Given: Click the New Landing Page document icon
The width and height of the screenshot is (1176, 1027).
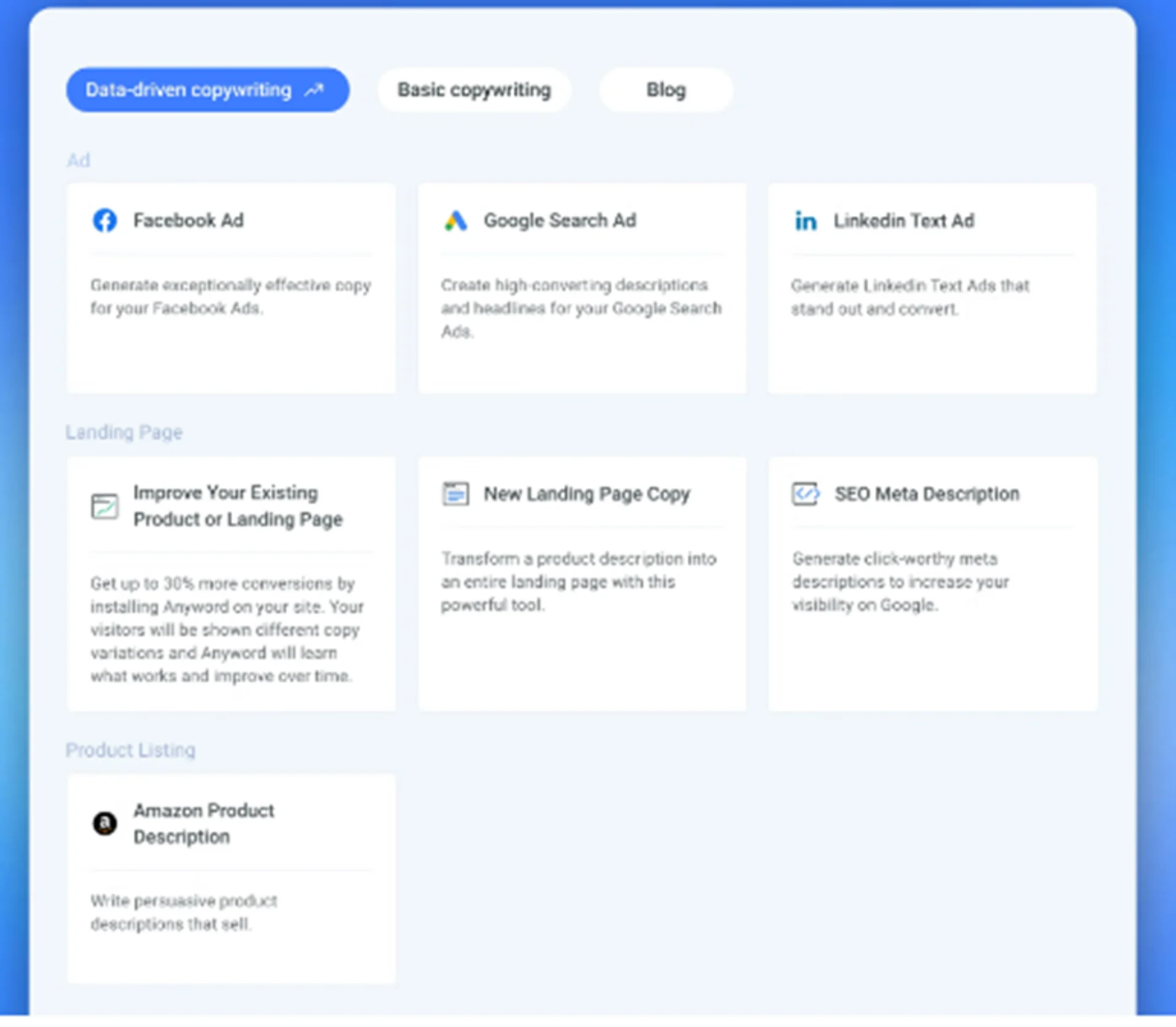Looking at the screenshot, I should (x=456, y=494).
